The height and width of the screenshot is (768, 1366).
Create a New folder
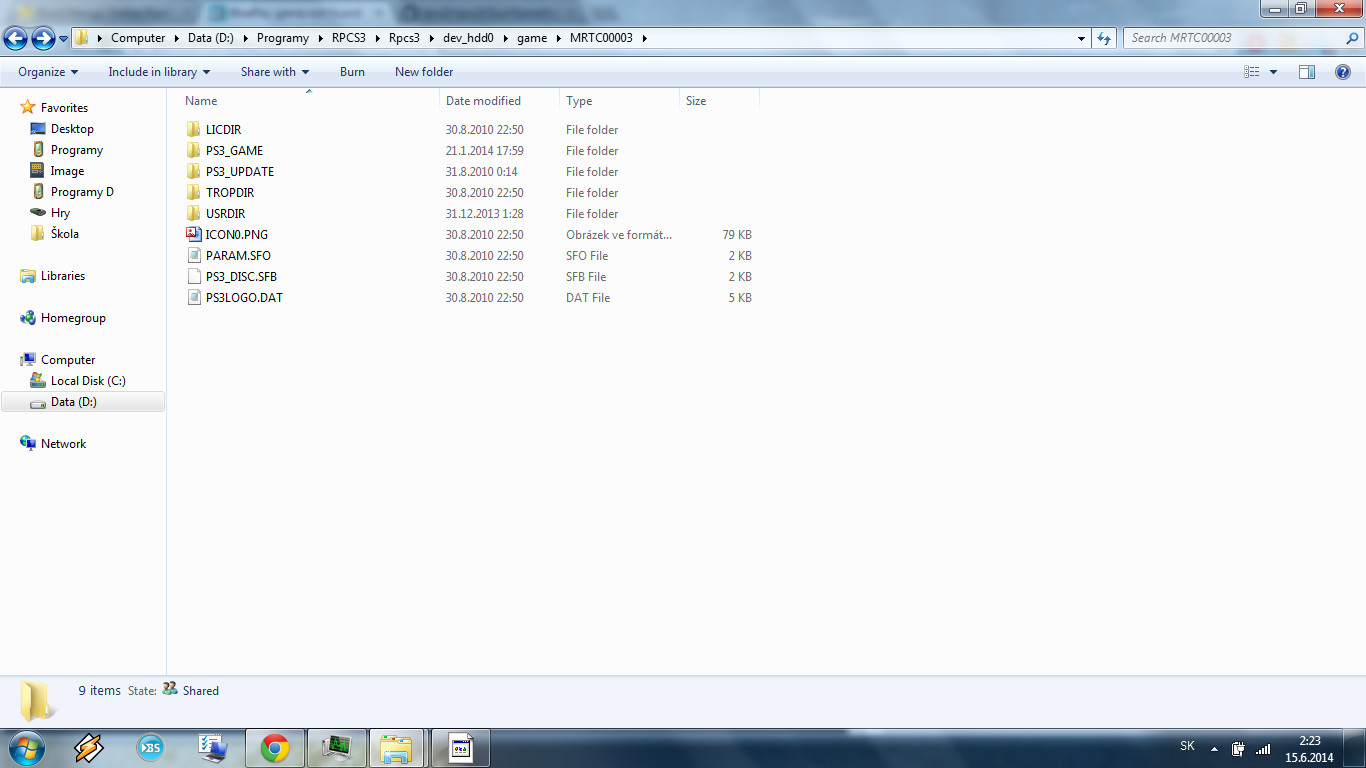click(x=424, y=72)
